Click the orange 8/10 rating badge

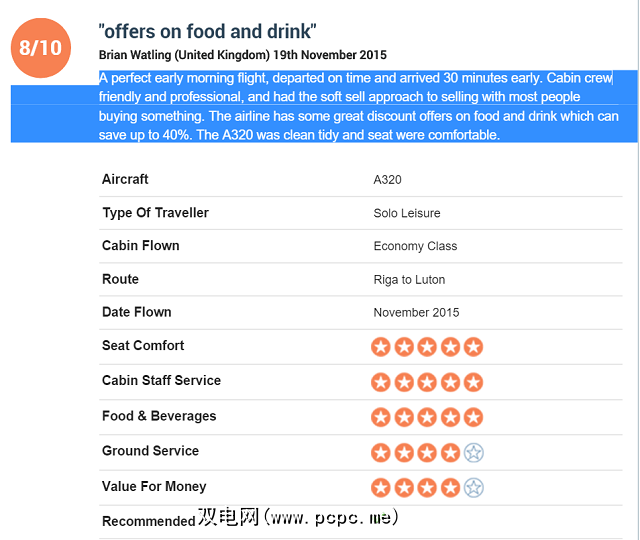click(40, 47)
